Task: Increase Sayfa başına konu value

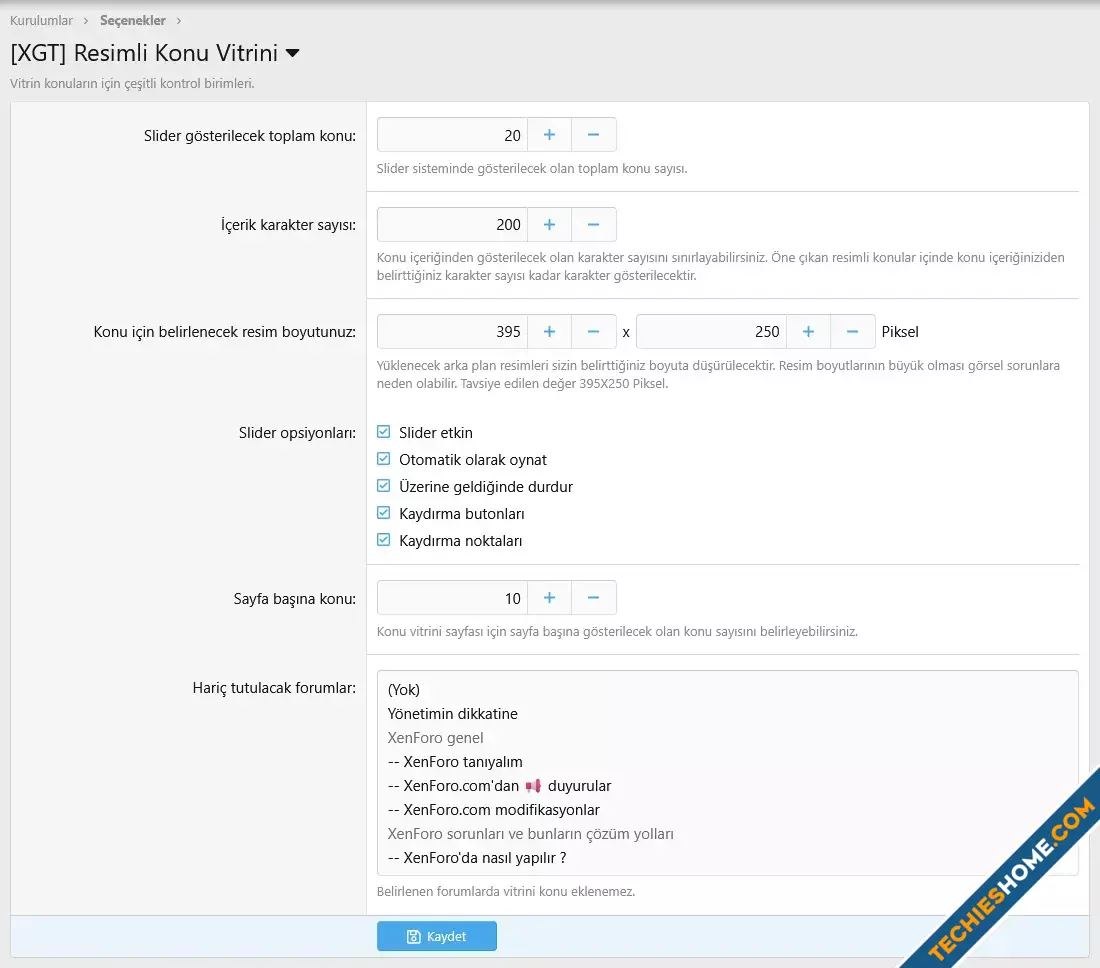Action: point(549,598)
